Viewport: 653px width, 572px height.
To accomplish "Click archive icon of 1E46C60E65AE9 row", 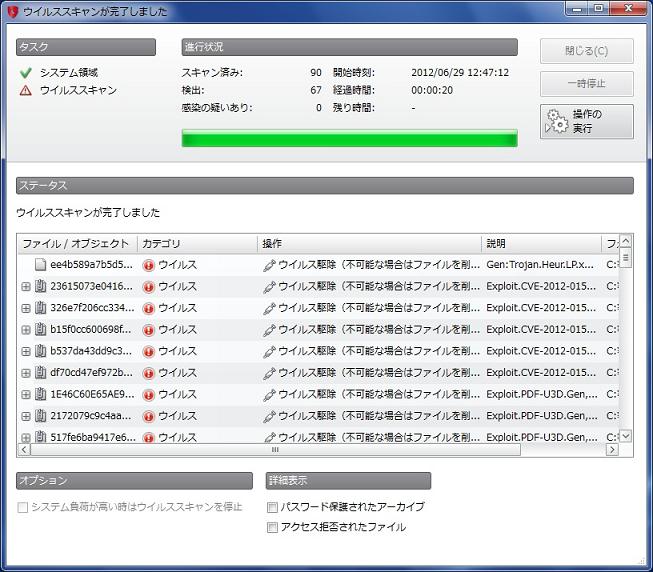I will tap(40, 394).
